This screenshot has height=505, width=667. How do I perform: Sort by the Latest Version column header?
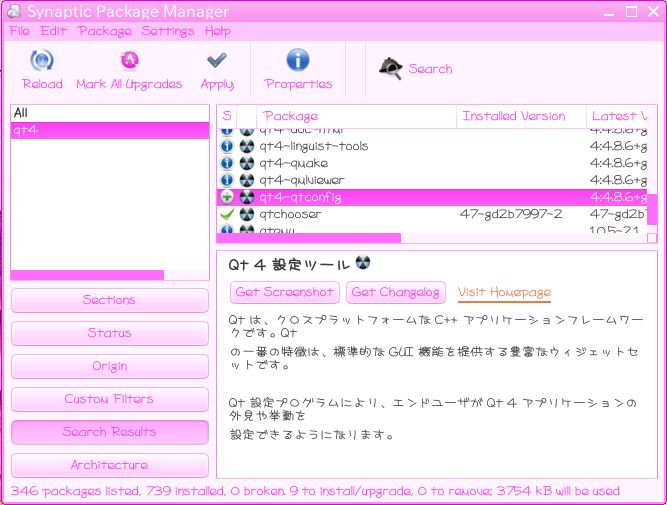(619, 116)
